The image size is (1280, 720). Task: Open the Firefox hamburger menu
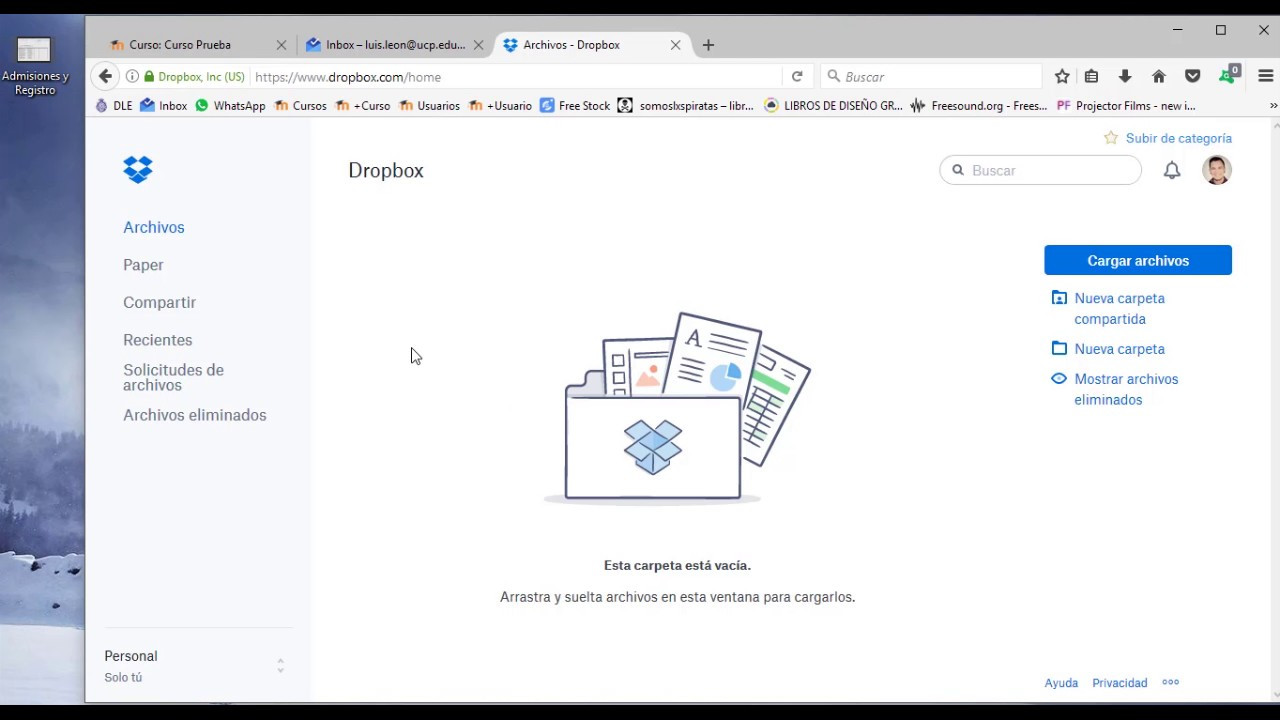[x=1264, y=76]
